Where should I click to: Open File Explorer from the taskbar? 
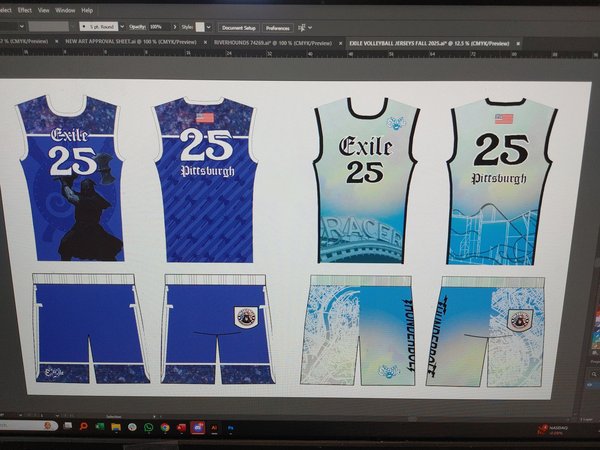point(116,427)
